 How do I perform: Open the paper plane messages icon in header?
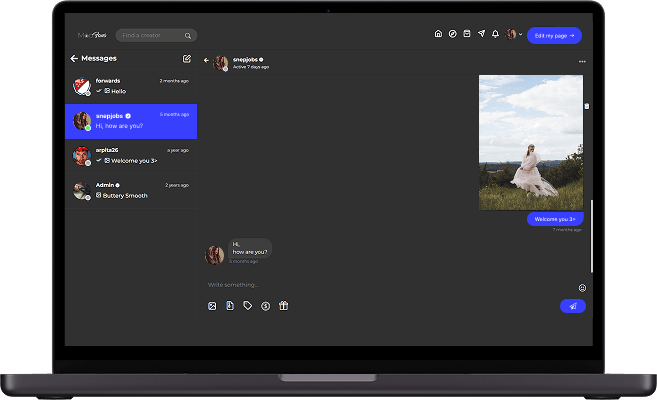[x=481, y=34]
